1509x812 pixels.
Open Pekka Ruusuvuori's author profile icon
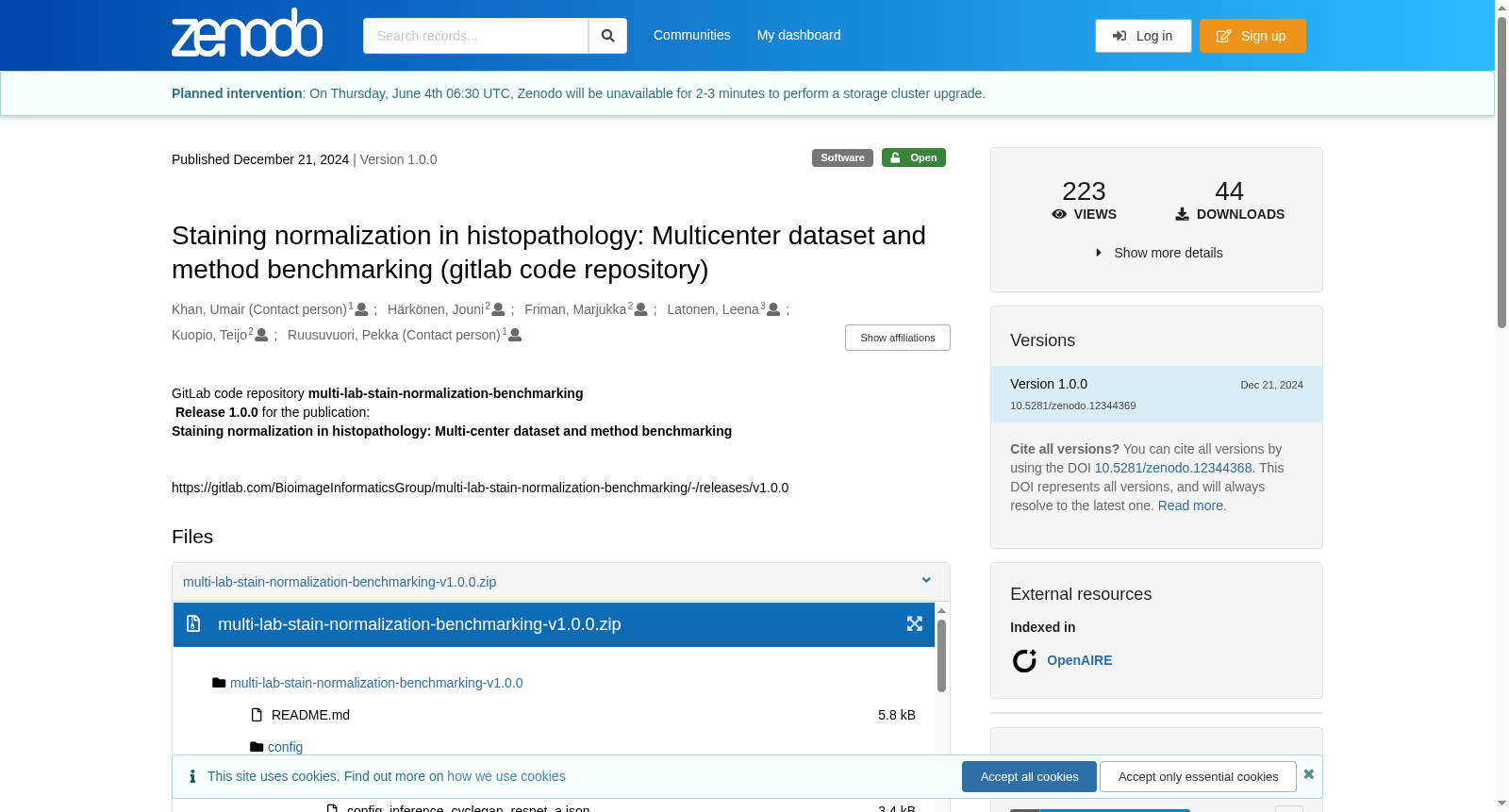pos(515,335)
